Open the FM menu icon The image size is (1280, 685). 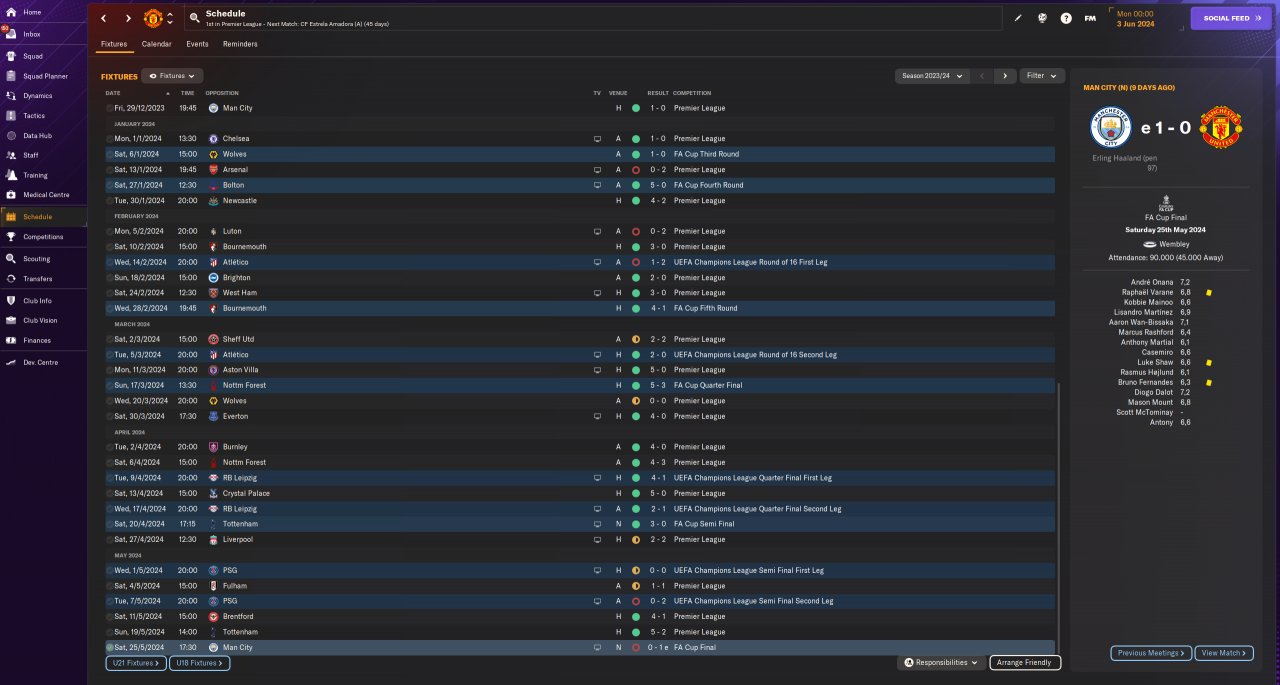tap(1090, 18)
